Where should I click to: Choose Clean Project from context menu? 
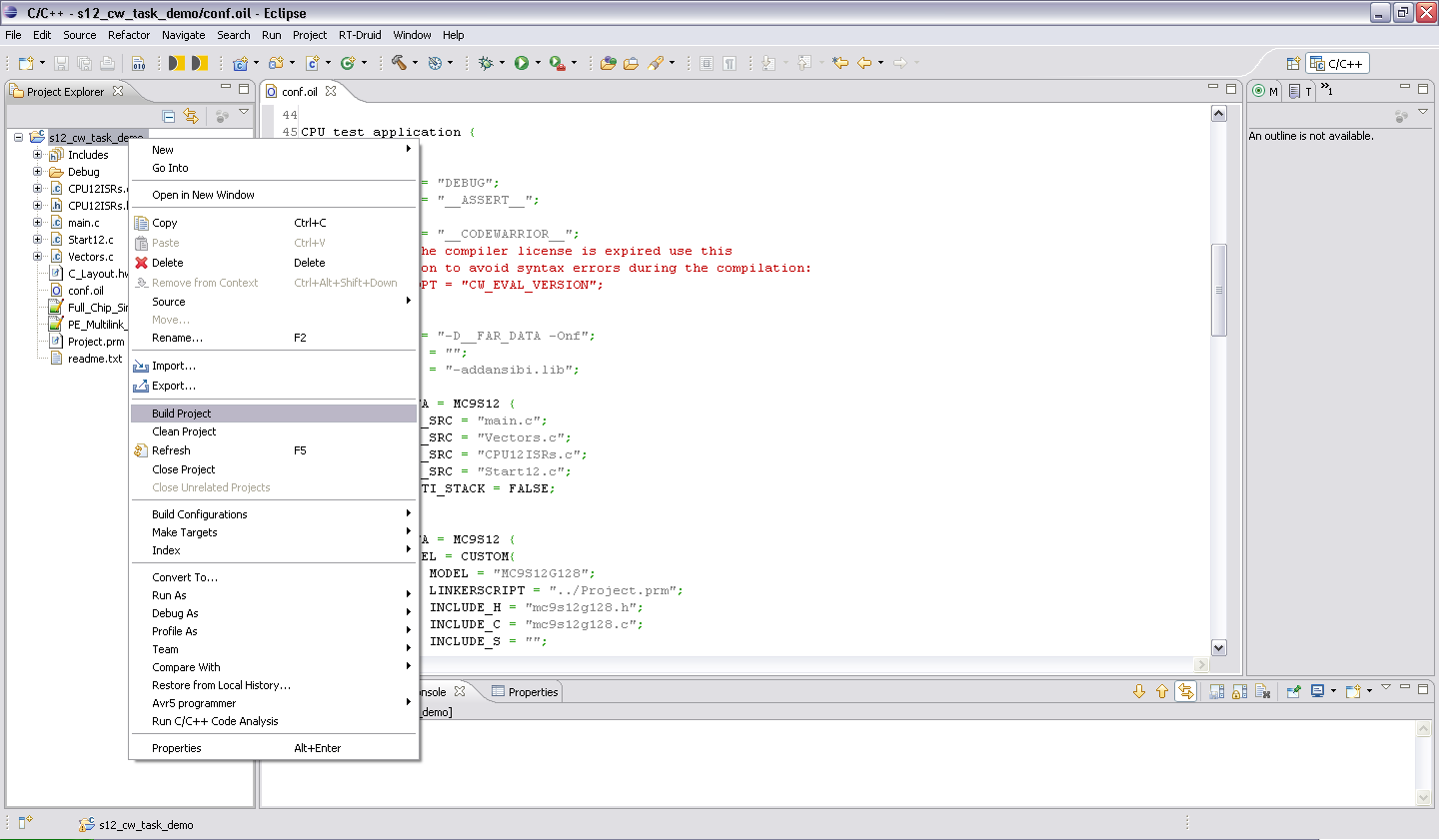[x=274, y=431]
